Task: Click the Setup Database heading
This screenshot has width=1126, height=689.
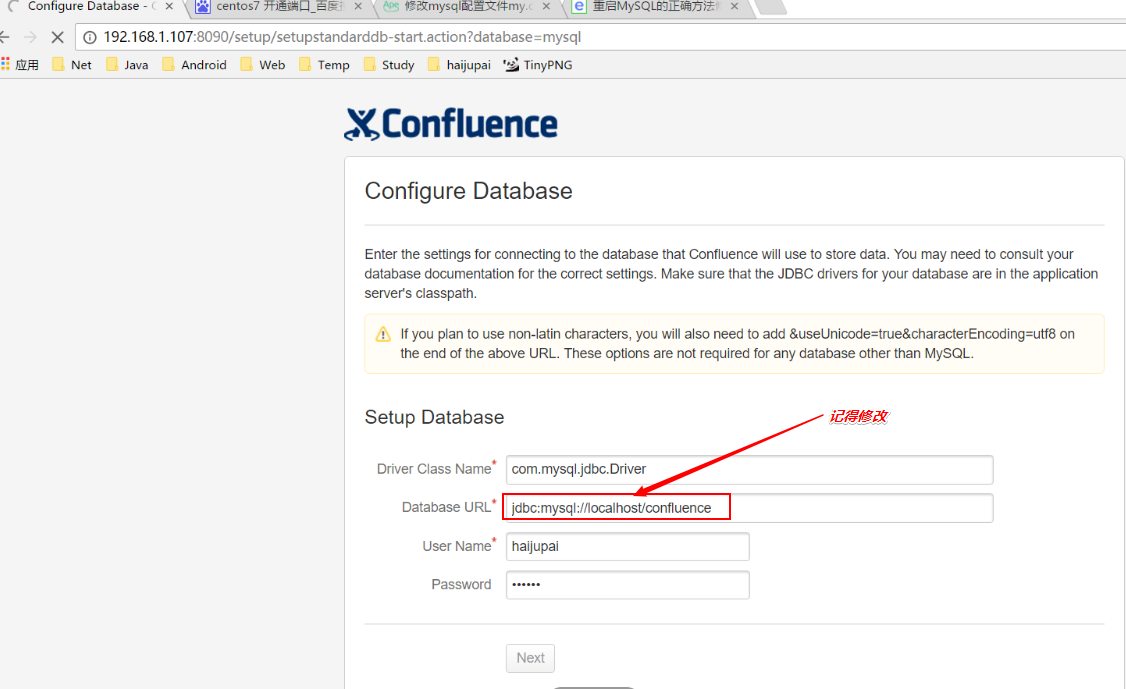Action: (434, 417)
